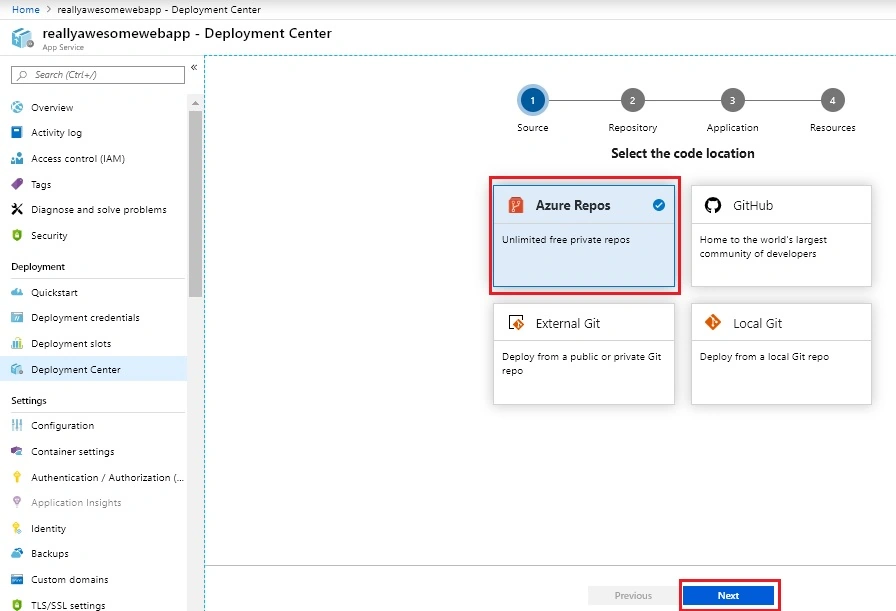
Task: Collapse the sidebar with the double chevron
Action: 194,67
